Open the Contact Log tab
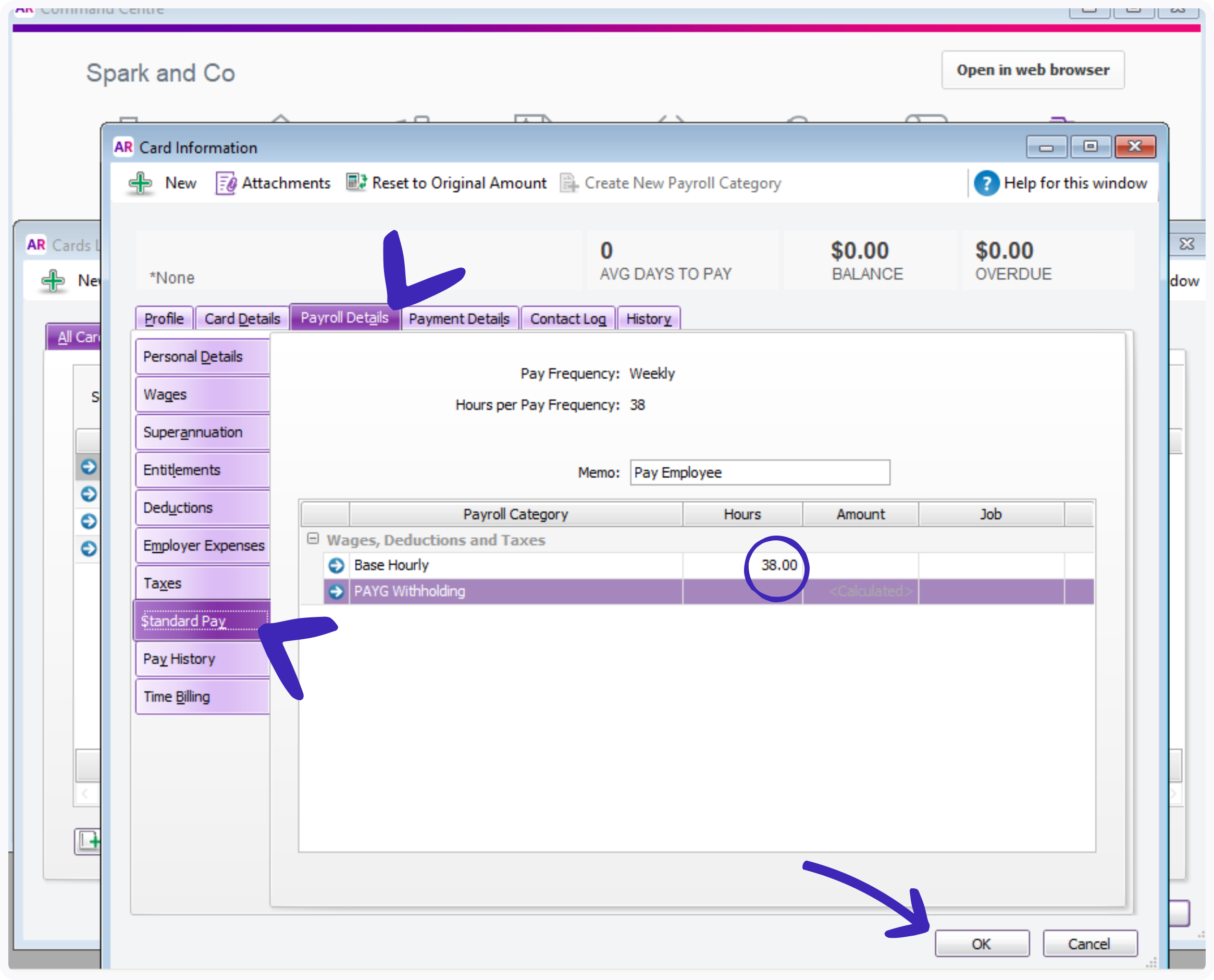The width and height of the screenshot is (1214, 980). [567, 318]
